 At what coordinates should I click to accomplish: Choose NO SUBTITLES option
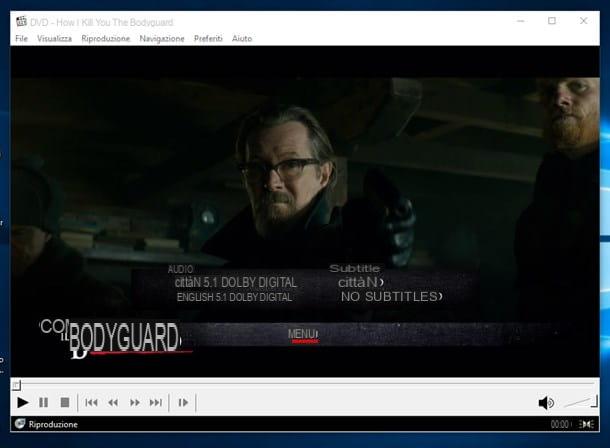coord(391,296)
